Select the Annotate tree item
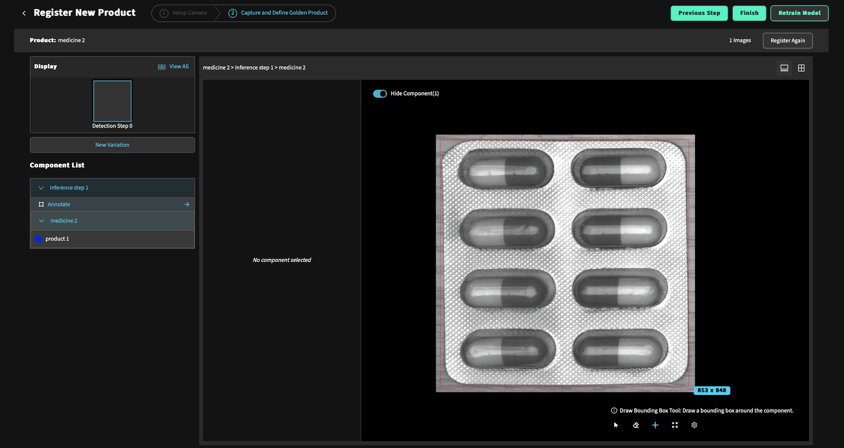Image resolution: width=844 pixels, height=448 pixels. tap(59, 204)
